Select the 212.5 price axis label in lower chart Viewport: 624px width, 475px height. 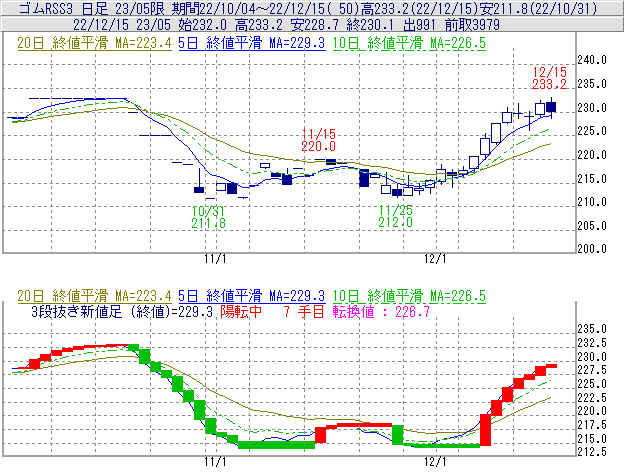tap(592, 452)
